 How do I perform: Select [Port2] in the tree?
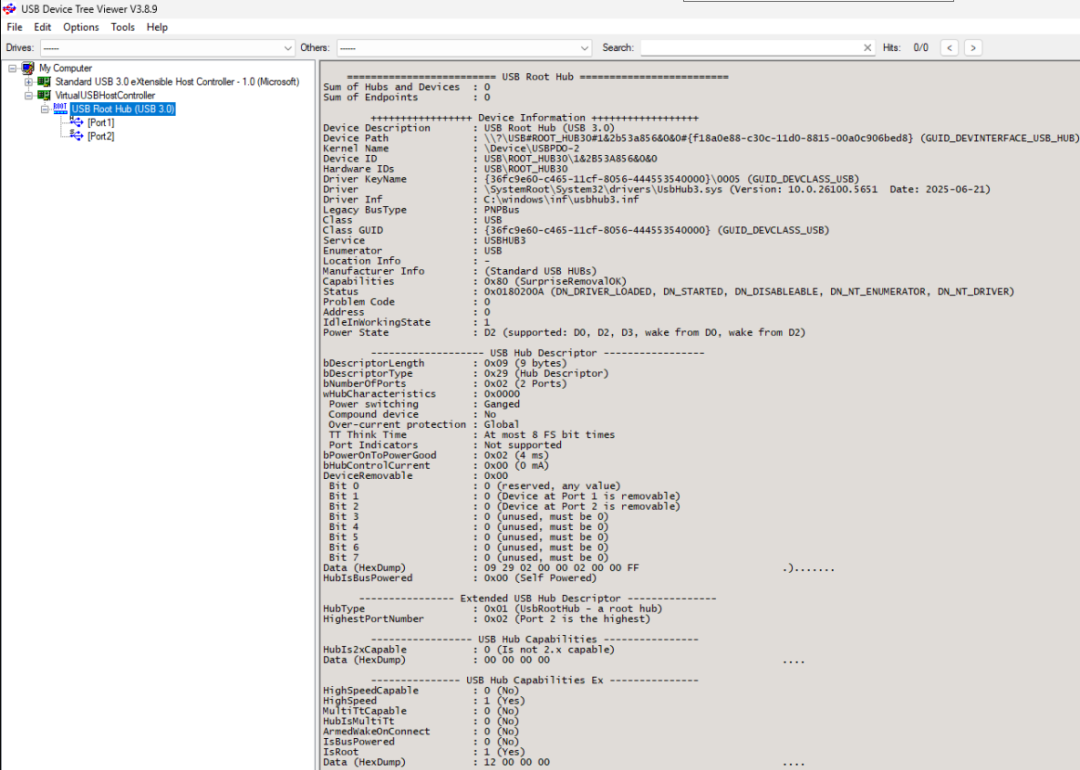coord(101,136)
